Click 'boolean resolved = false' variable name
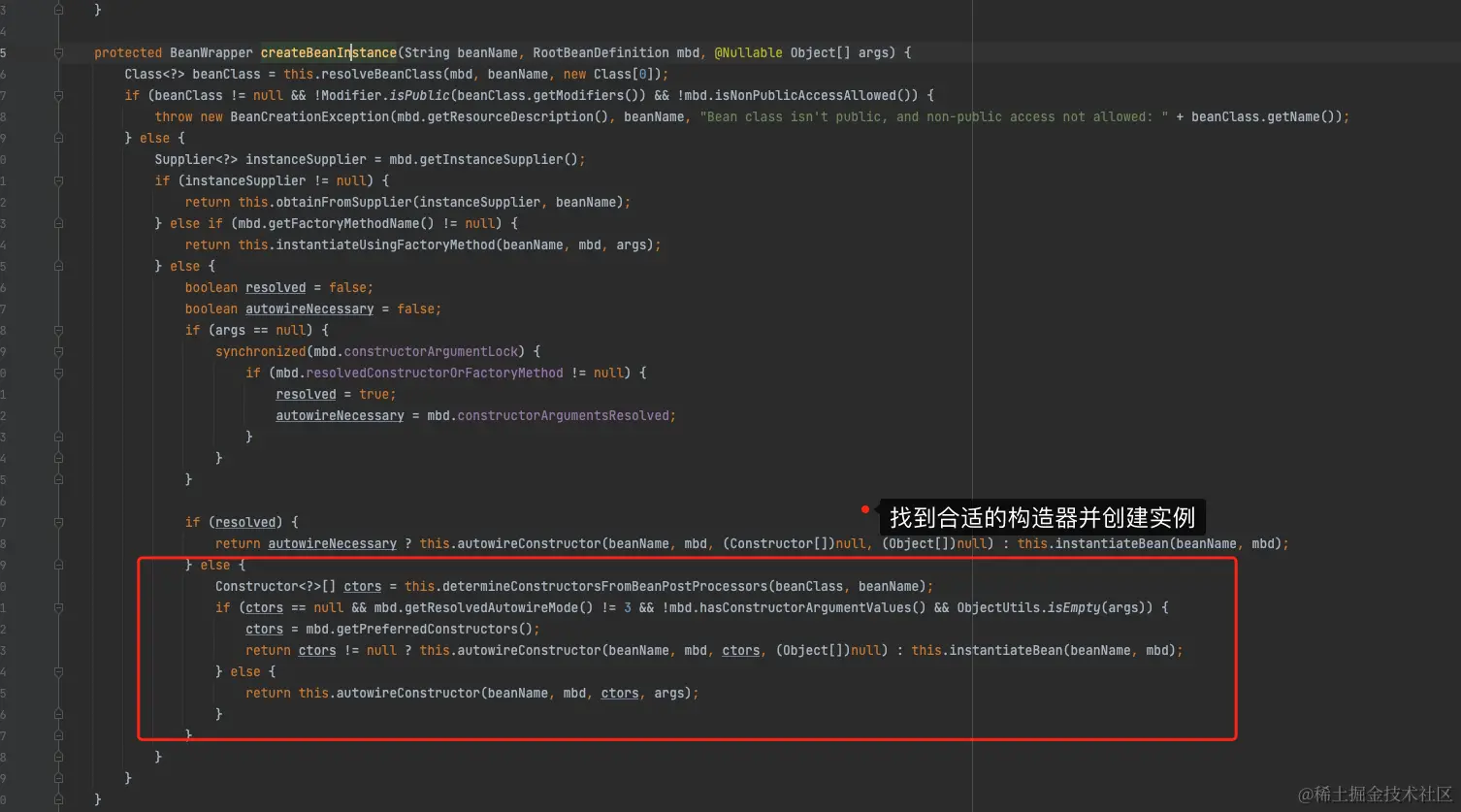Screen dimensions: 1461x812 click(276, 287)
